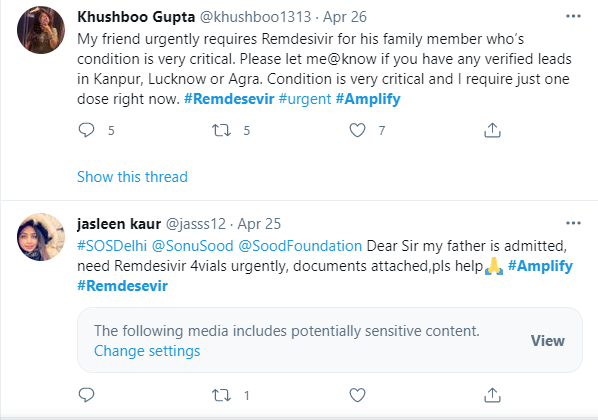Open Change settings for sensitive content

click(x=147, y=351)
